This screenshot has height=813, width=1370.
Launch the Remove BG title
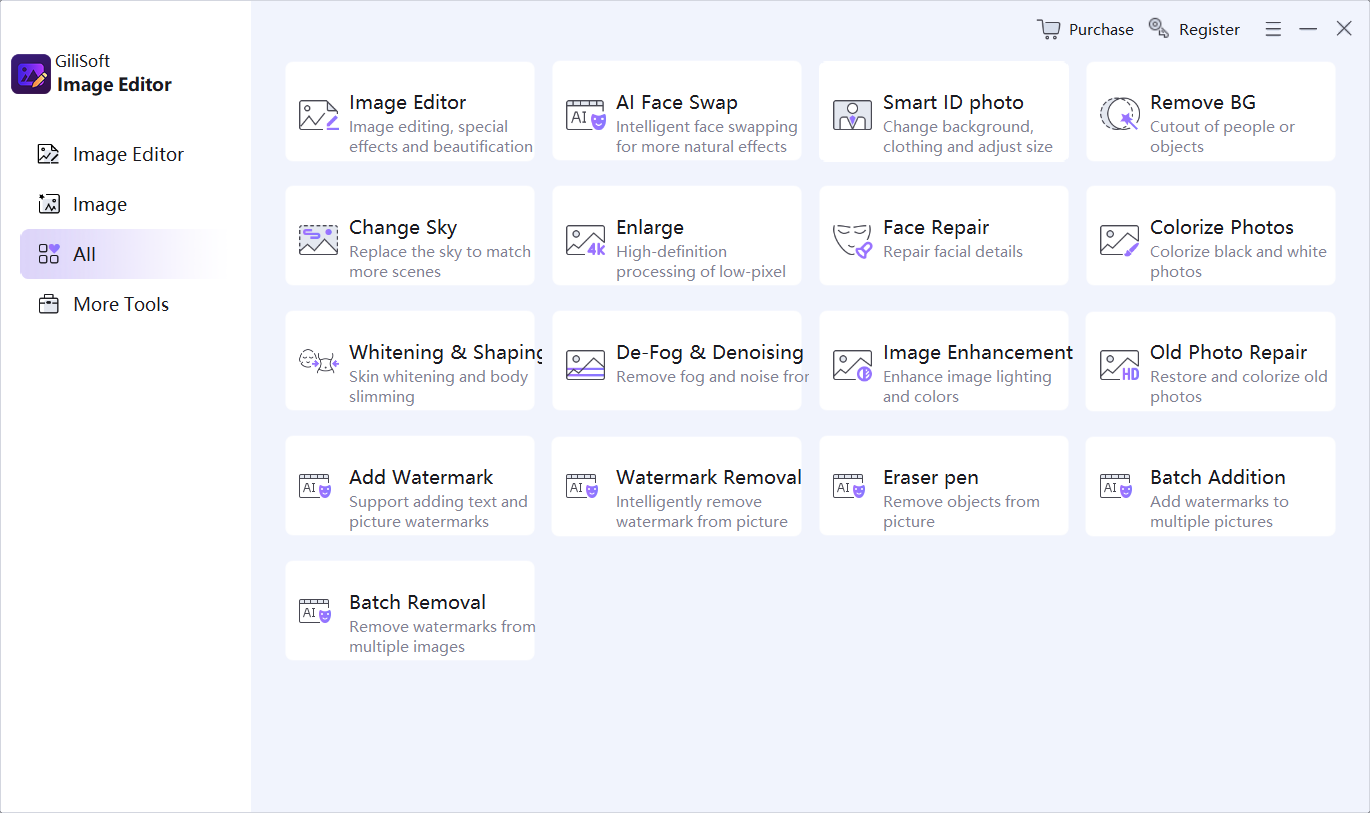1202,102
